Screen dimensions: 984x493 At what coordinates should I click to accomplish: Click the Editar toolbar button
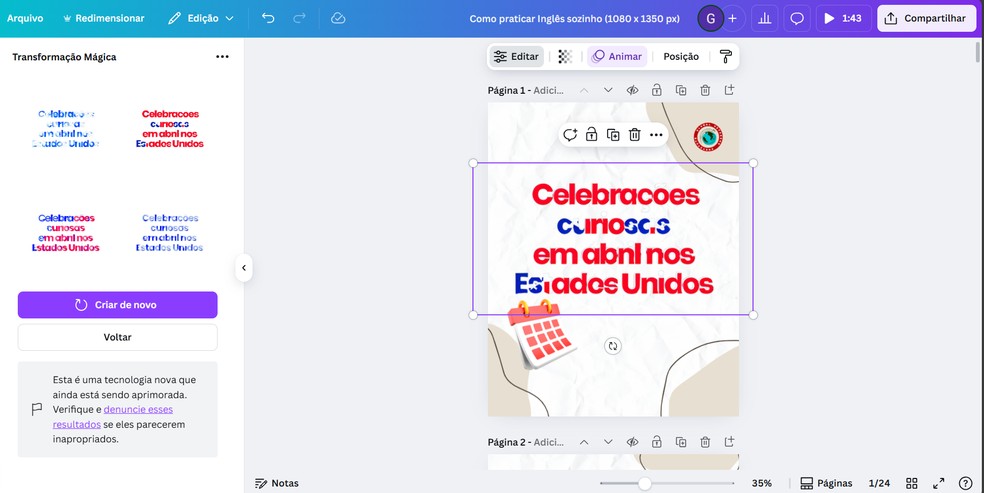click(x=516, y=56)
